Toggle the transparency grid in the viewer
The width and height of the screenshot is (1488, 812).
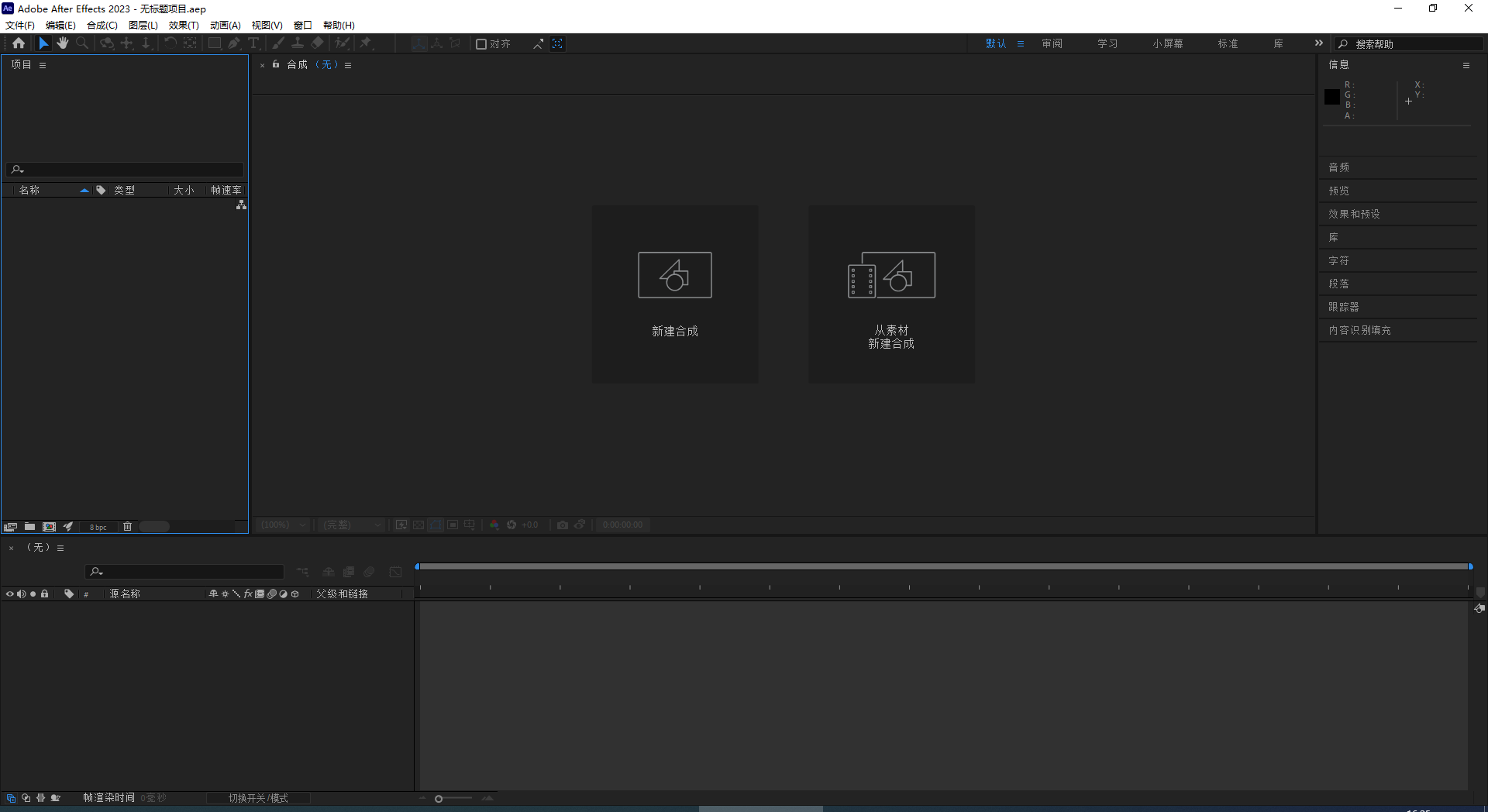[418, 525]
